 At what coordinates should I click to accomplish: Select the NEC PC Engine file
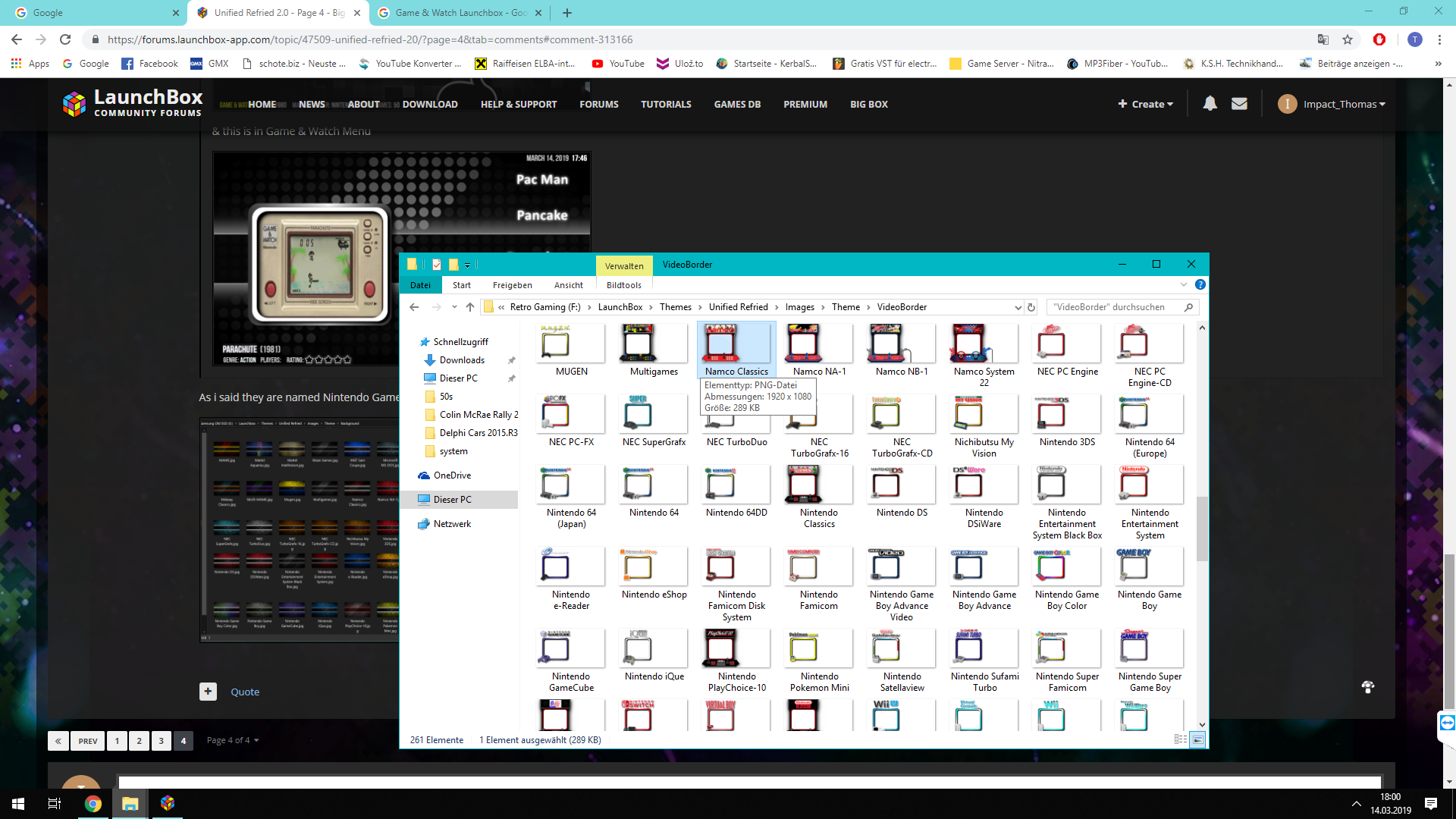[x=1067, y=350]
